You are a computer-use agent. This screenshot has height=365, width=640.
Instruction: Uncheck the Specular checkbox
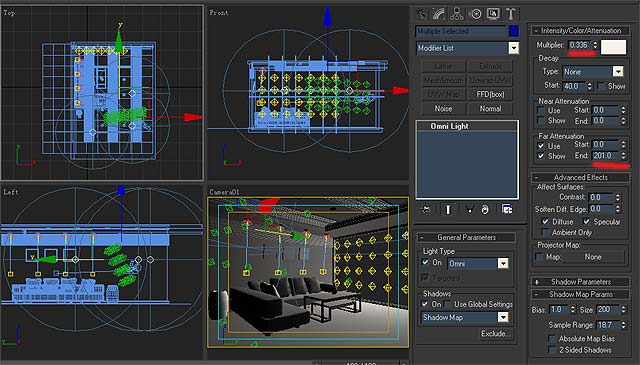point(586,222)
